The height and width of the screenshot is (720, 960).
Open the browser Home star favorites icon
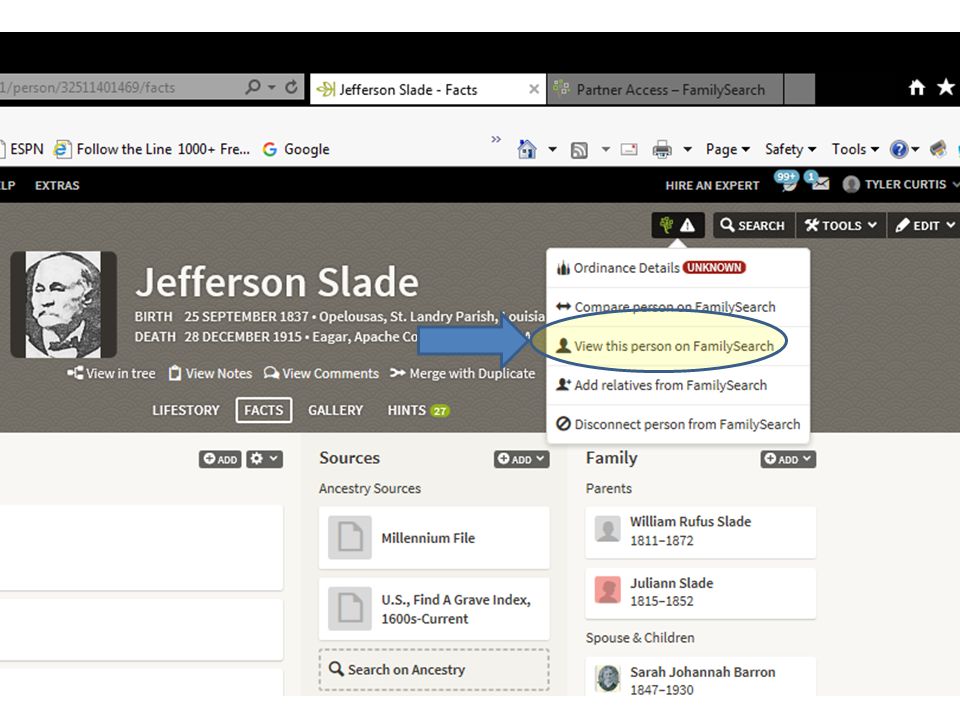[945, 87]
